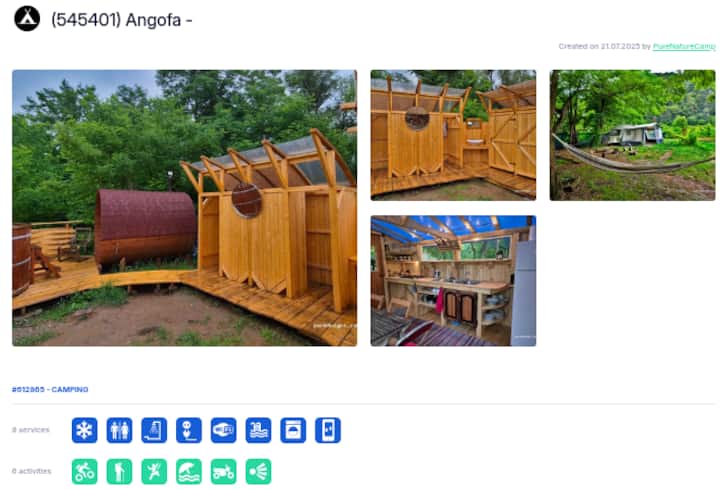Click the windsurfing activity icon
Viewport: 720px width, 489px height.
(189, 472)
